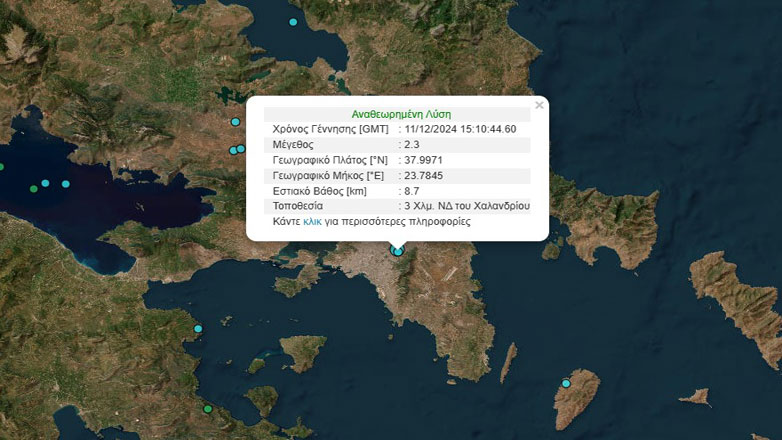This screenshot has width=782, height=440.
Task: Click the location text '3 Χλμ. ΝΔ του Χαλανδρίου'
Action: click(467, 206)
